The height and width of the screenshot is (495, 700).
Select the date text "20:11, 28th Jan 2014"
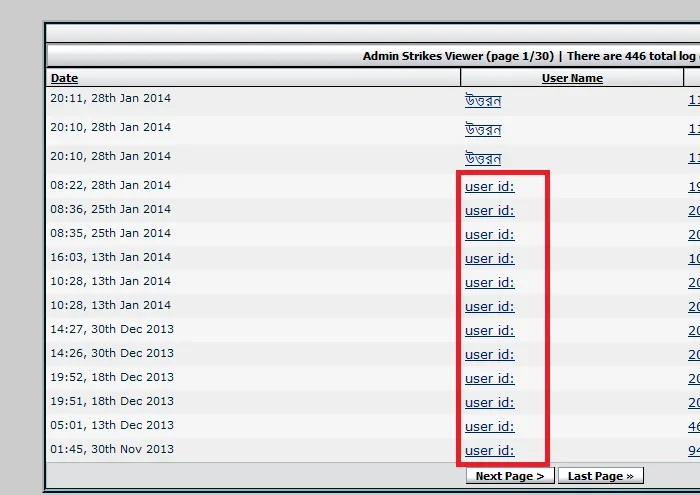tap(110, 98)
